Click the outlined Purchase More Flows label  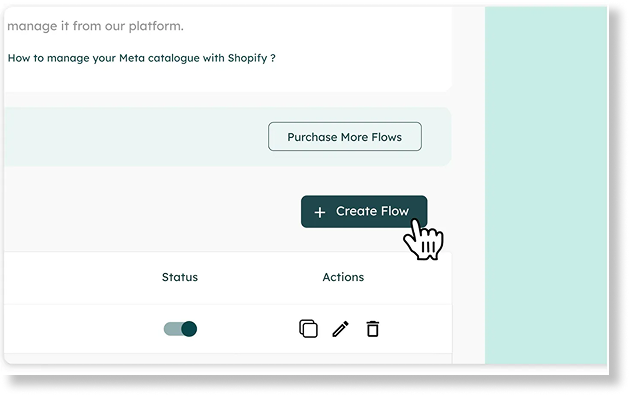(x=344, y=137)
